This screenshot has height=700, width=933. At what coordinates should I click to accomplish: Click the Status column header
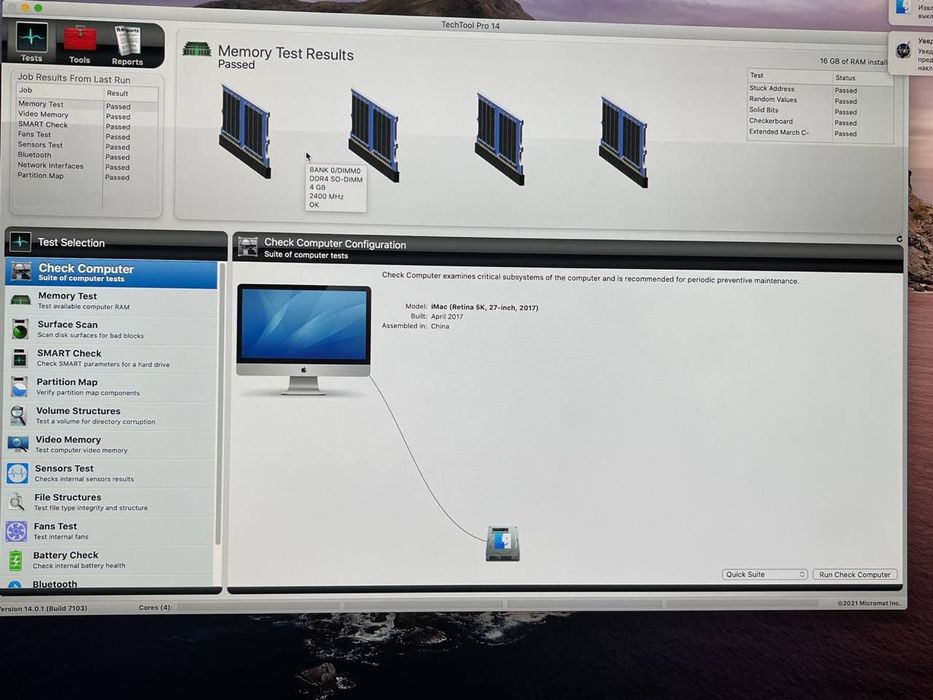pyautogui.click(x=862, y=78)
